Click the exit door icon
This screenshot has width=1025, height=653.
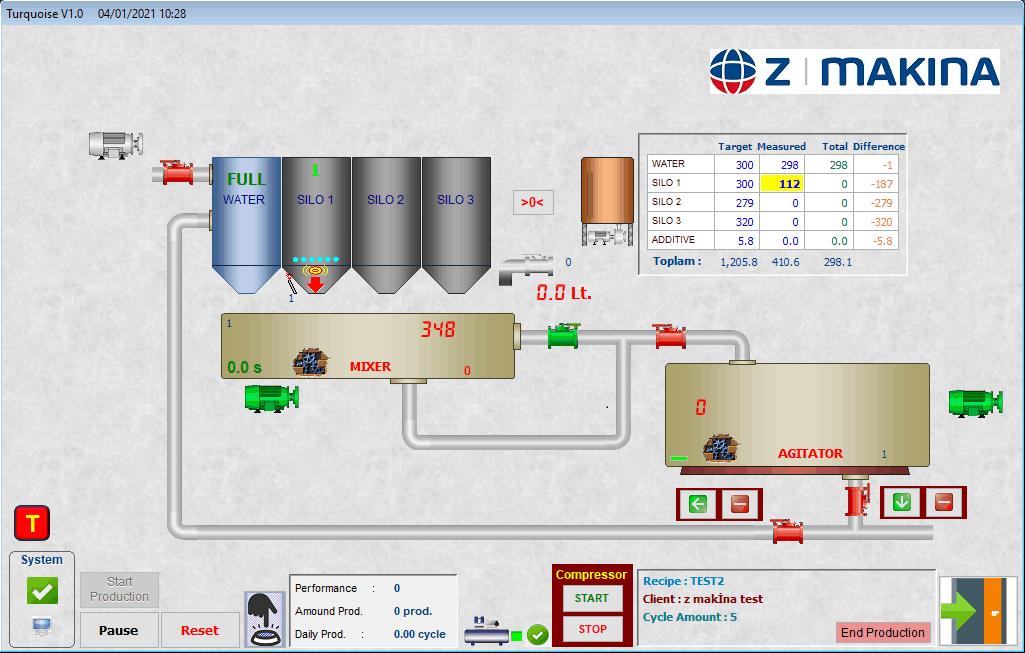tap(976, 610)
